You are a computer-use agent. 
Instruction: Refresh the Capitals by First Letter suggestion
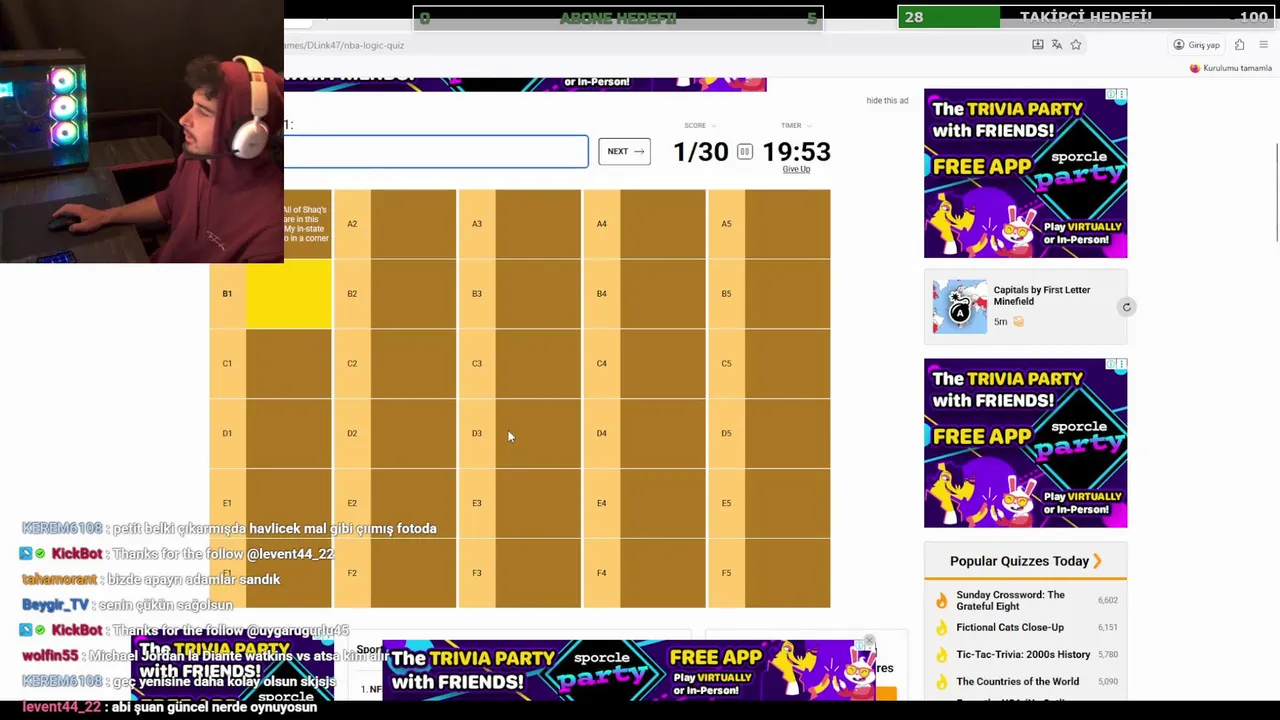click(x=1126, y=307)
